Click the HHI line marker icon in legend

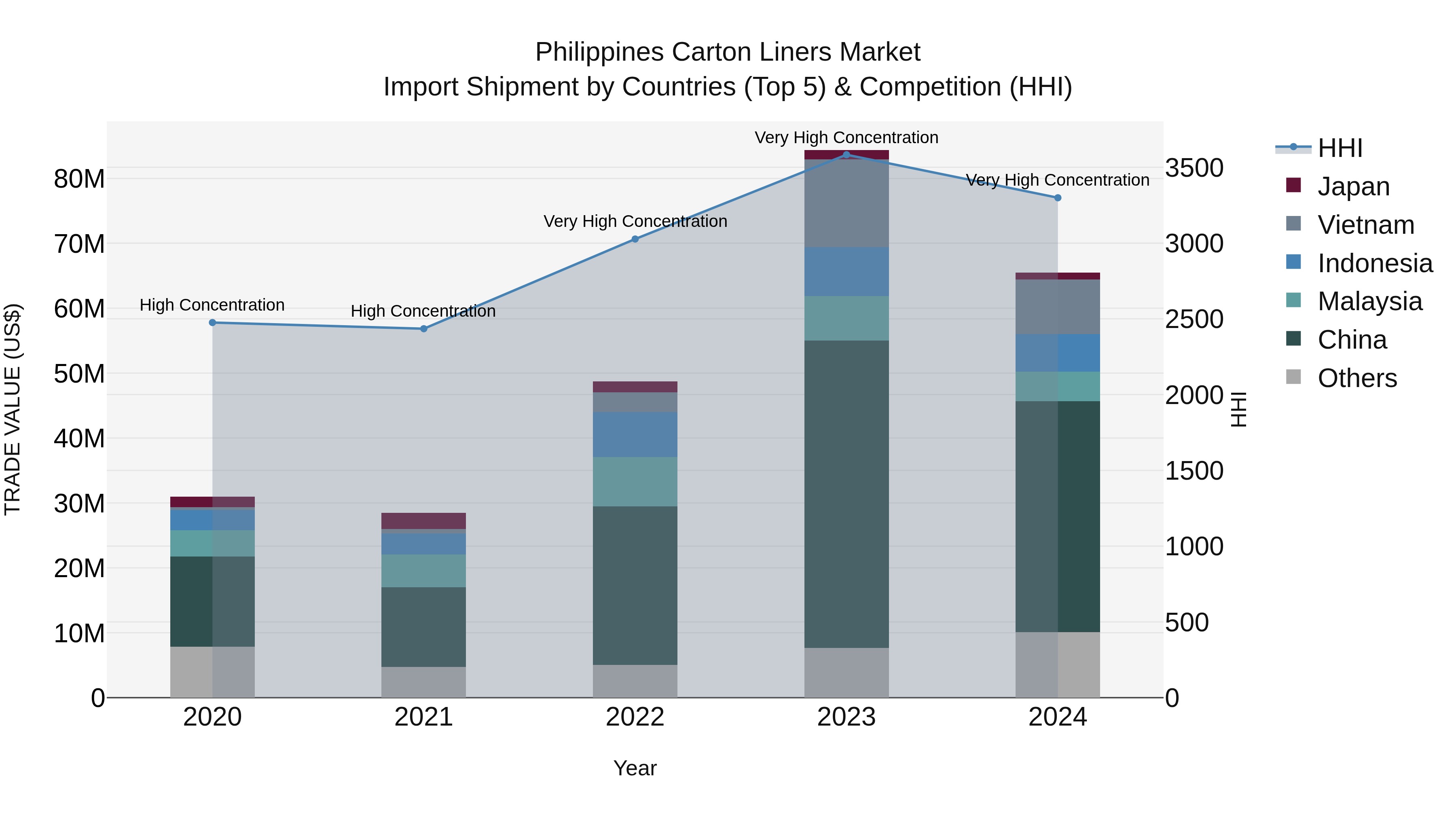pyautogui.click(x=1293, y=147)
